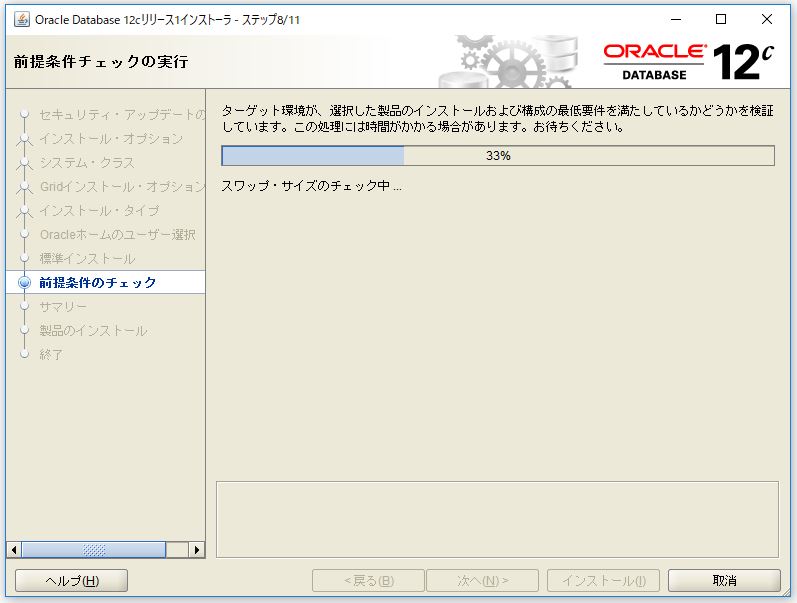Minimize the installer window
The height and width of the screenshot is (603, 797).
[x=676, y=19]
